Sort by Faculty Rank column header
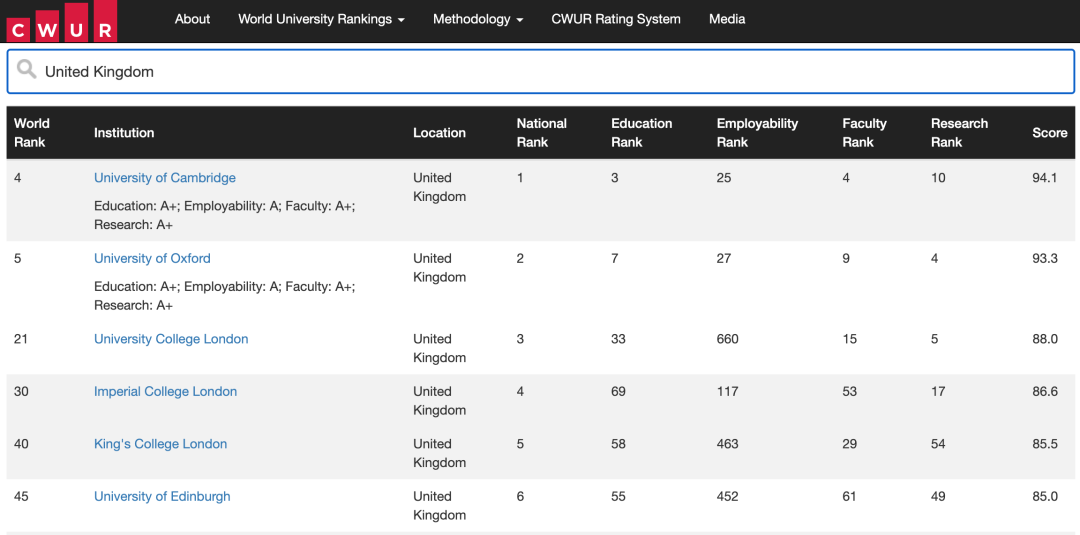1080x535 pixels. [x=864, y=133]
